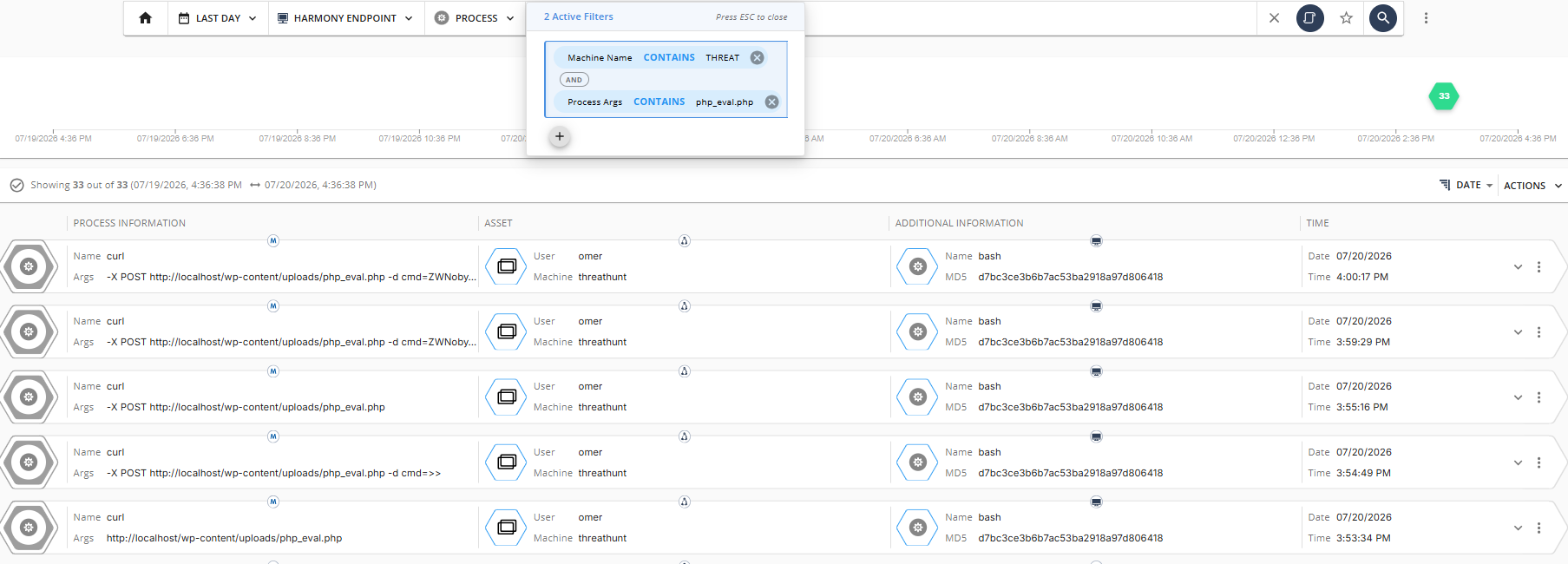1568x564 pixels.
Task: Clear the search with the X icon
Action: coord(1274,17)
